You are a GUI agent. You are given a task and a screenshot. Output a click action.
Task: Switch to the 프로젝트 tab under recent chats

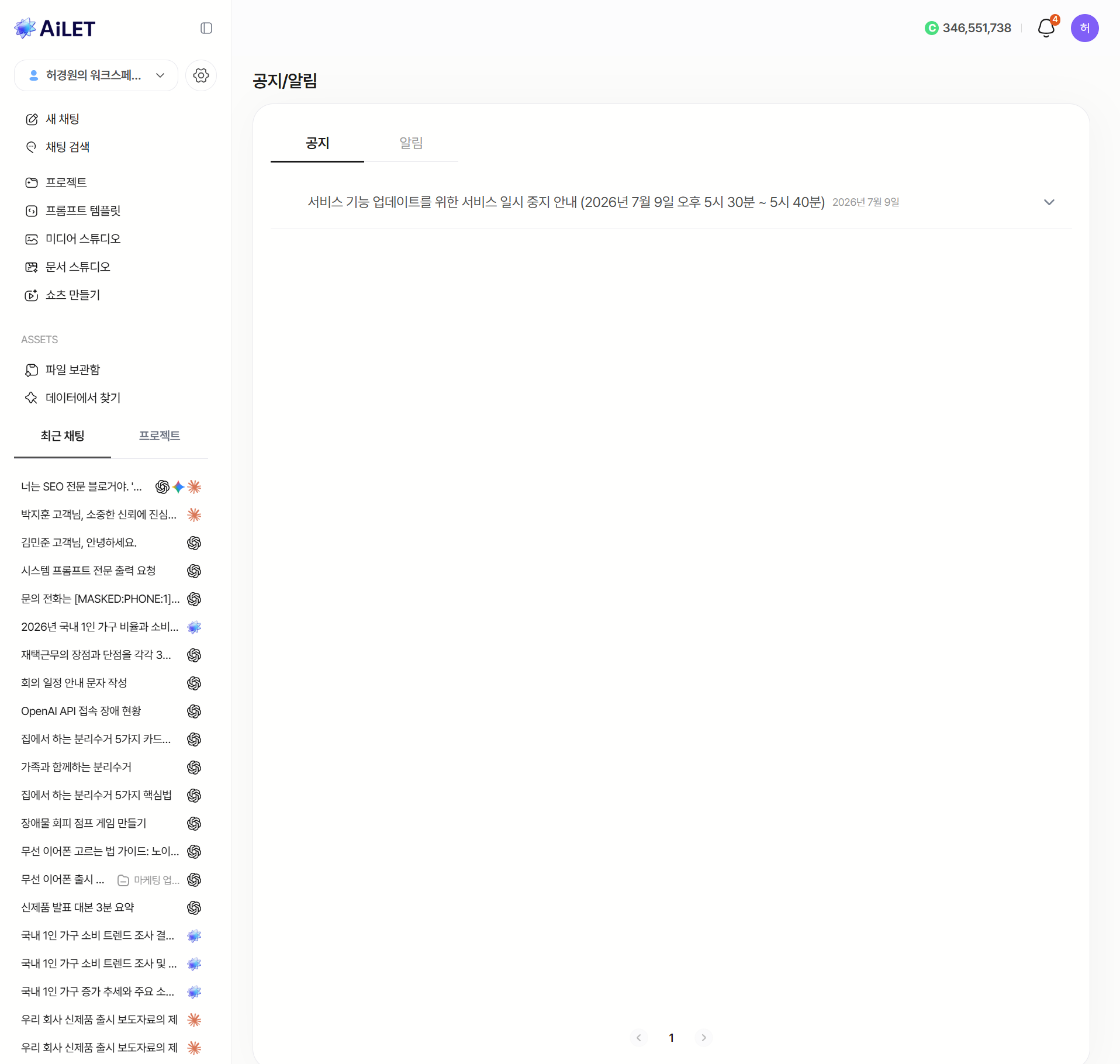159,436
